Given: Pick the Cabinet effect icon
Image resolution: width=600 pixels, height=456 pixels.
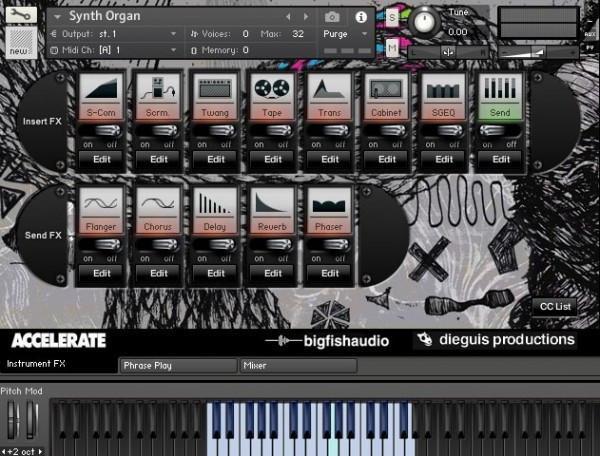Looking at the screenshot, I should coord(386,96).
